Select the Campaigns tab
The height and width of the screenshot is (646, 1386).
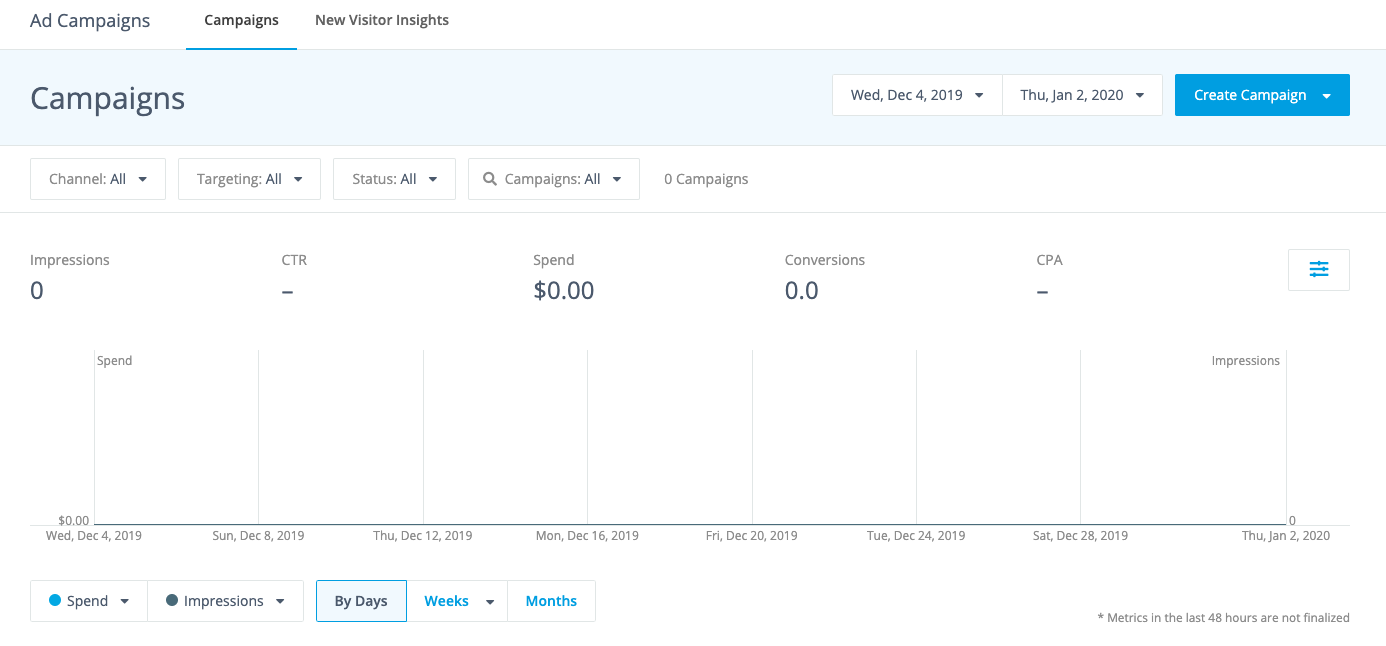(x=241, y=20)
